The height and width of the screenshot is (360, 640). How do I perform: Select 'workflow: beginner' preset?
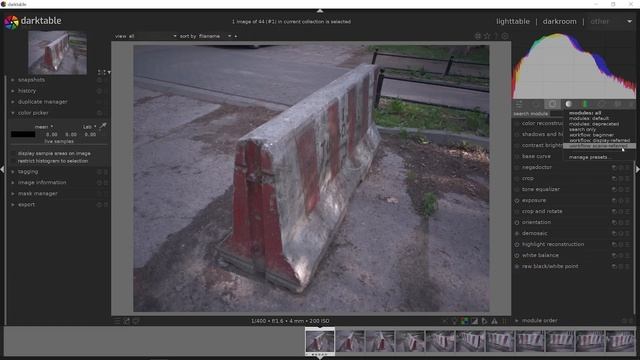point(591,135)
